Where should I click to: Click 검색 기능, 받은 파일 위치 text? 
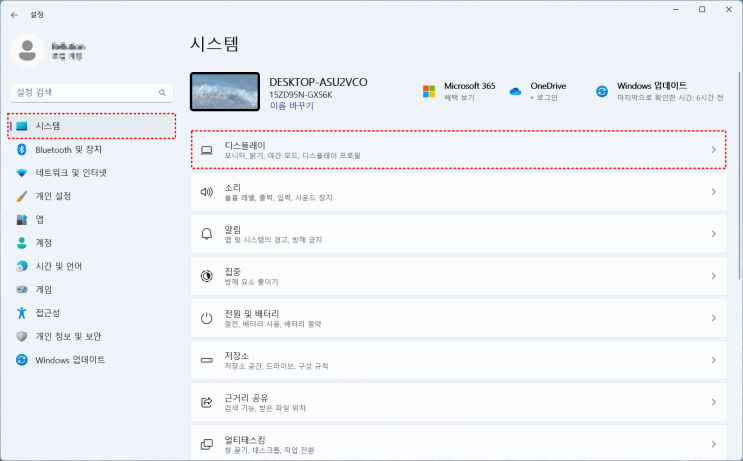click(265, 408)
